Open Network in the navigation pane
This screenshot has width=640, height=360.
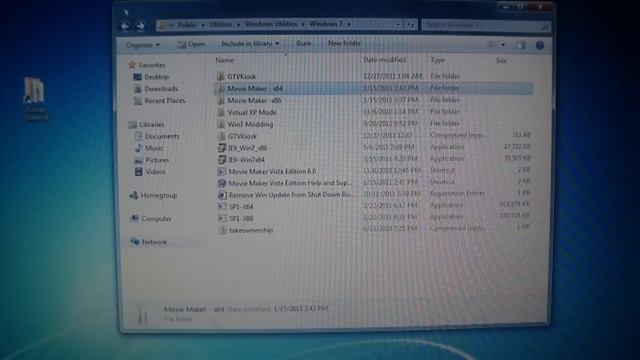coord(149,242)
